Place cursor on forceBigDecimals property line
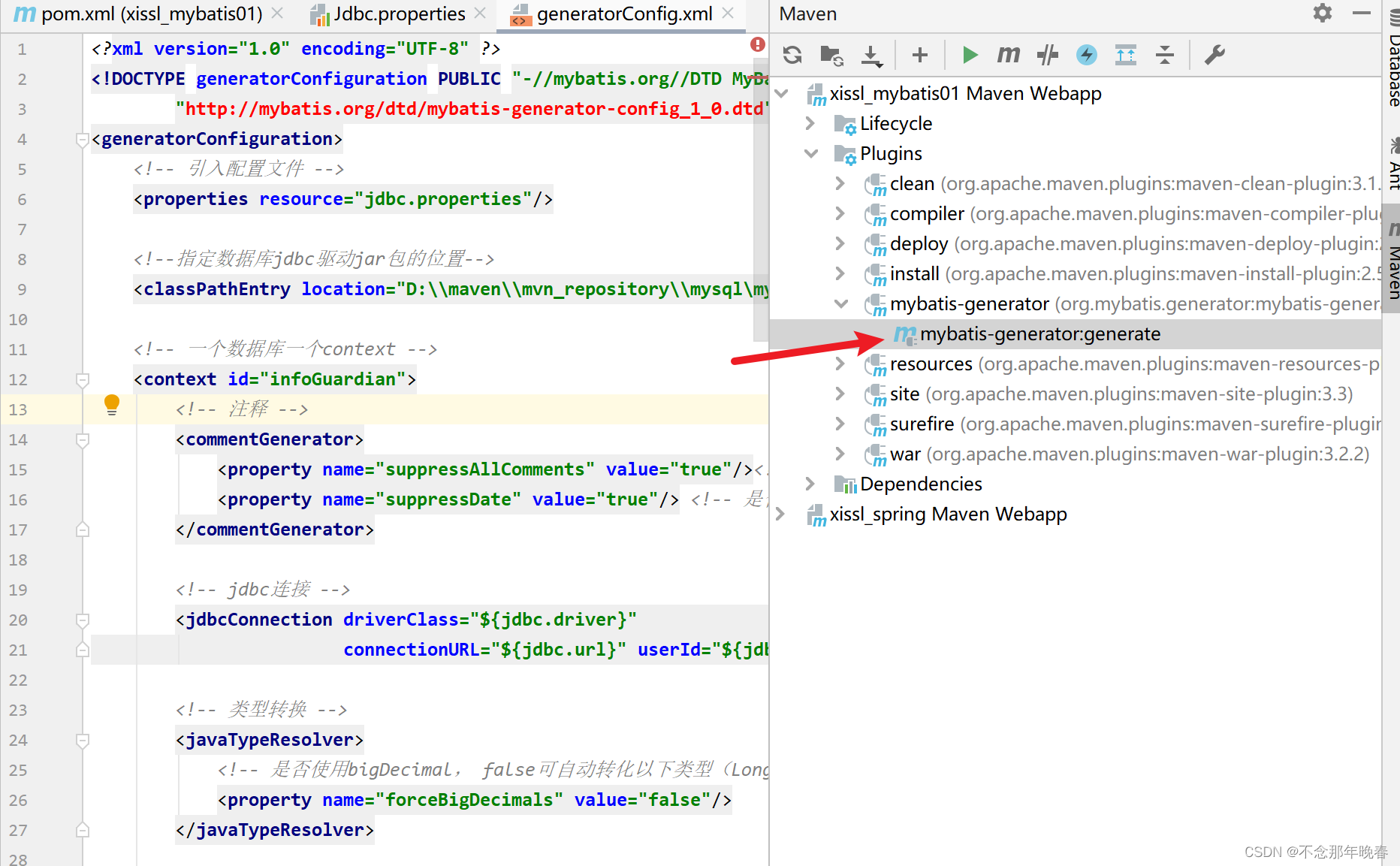The width and height of the screenshot is (1400, 866). click(475, 800)
